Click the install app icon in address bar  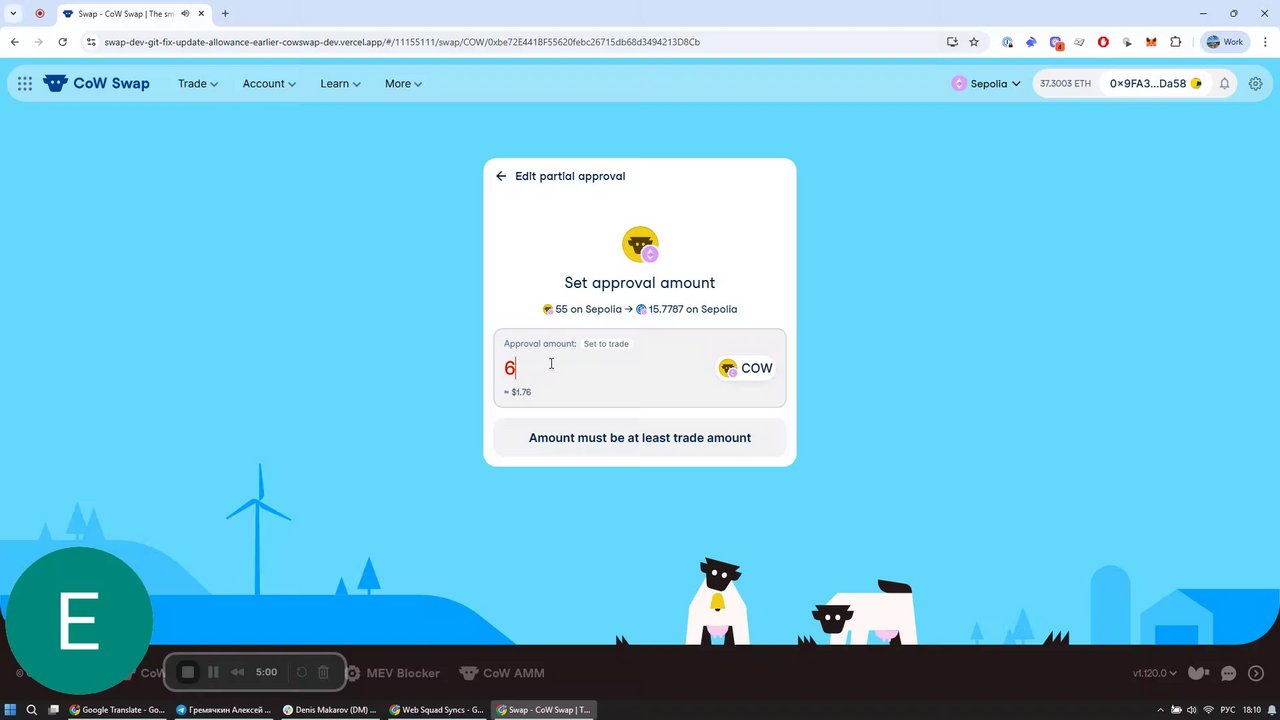coord(952,42)
